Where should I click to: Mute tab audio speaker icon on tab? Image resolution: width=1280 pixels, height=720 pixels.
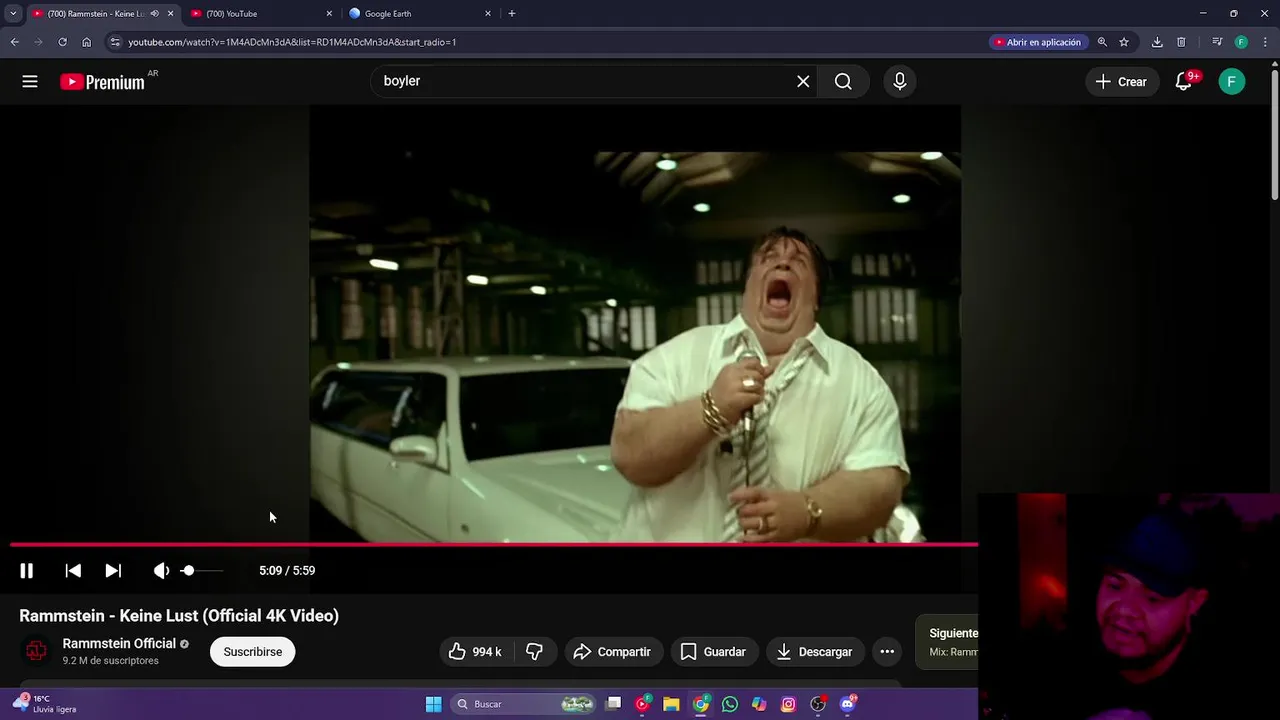154,14
